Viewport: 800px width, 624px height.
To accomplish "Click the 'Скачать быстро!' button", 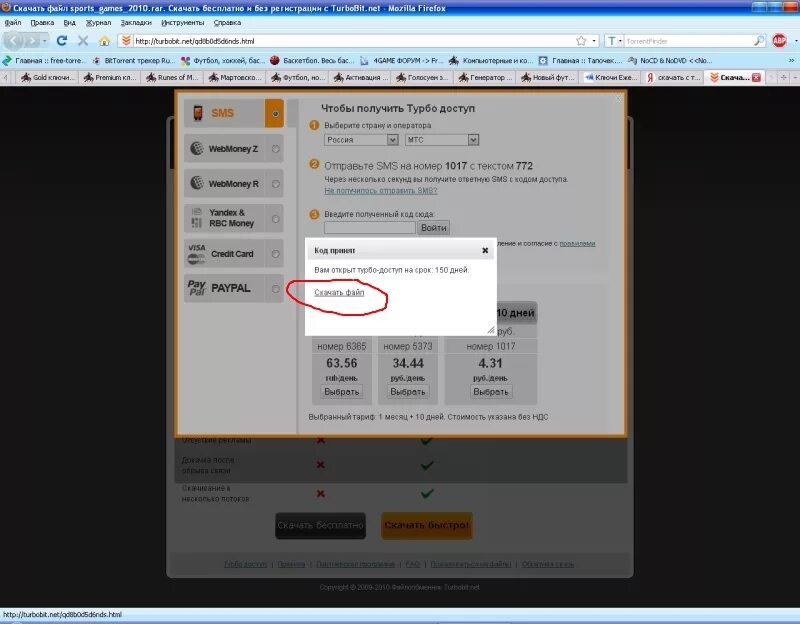I will (x=427, y=525).
